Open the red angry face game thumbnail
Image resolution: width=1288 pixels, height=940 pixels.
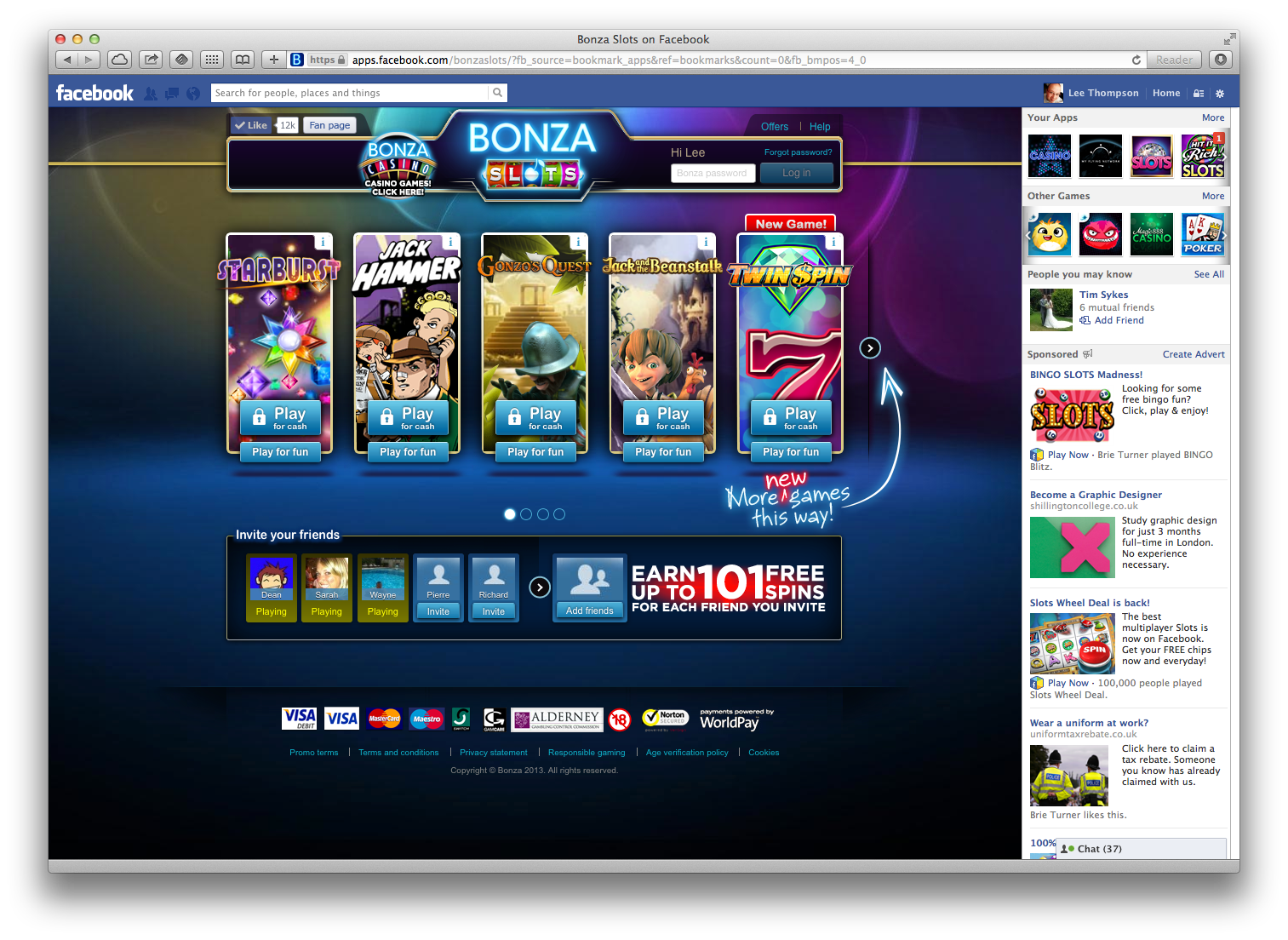coord(1101,234)
